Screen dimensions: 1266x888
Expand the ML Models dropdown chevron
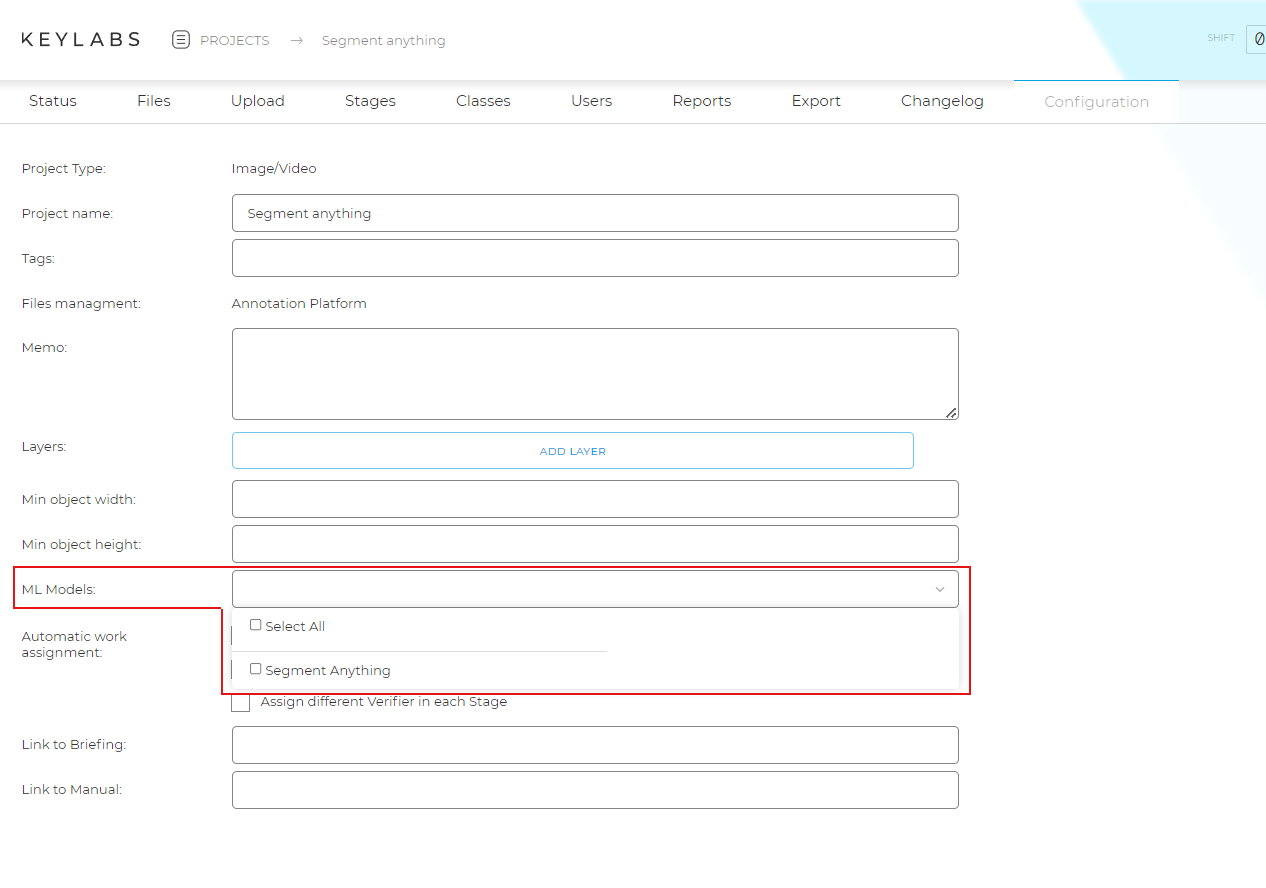pyautogui.click(x=939, y=590)
